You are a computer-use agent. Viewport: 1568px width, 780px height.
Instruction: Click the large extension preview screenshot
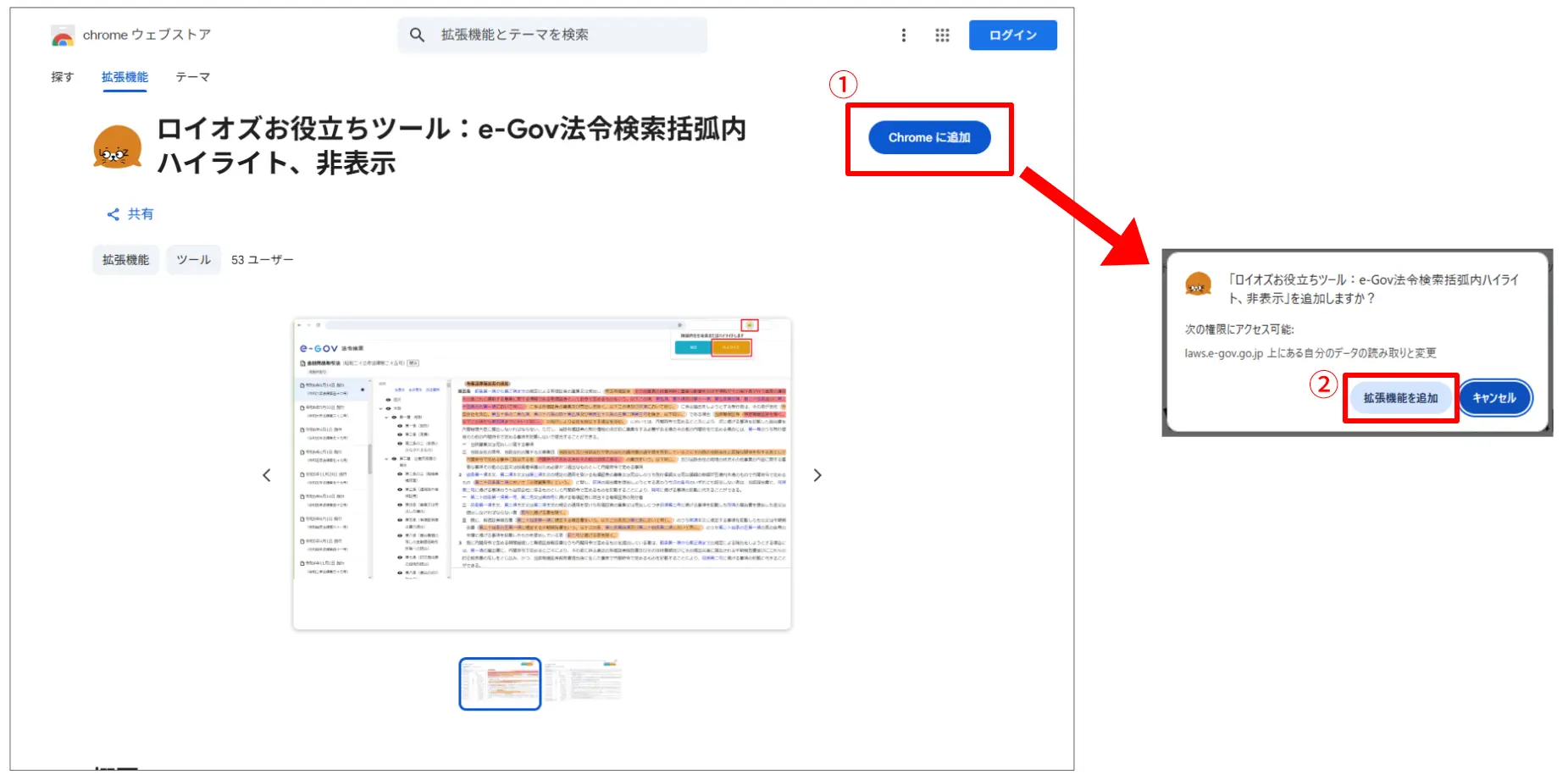pos(542,473)
